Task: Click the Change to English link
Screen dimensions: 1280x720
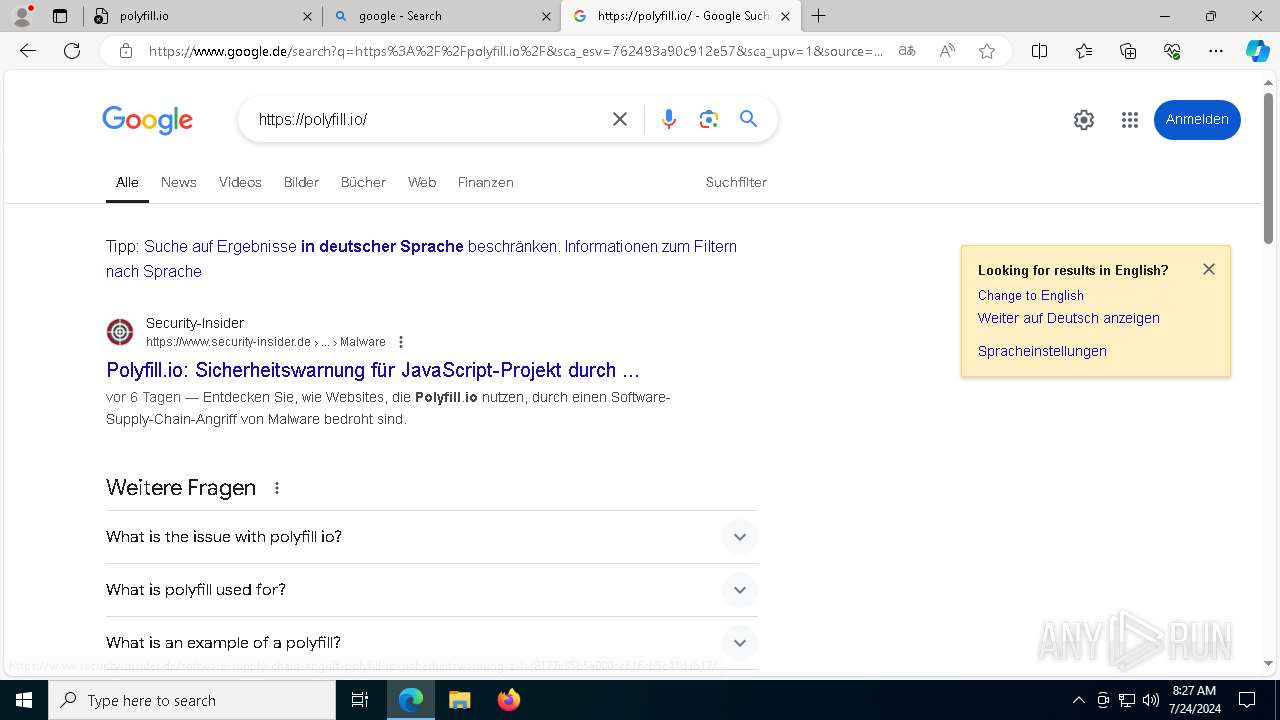Action: point(1031,295)
